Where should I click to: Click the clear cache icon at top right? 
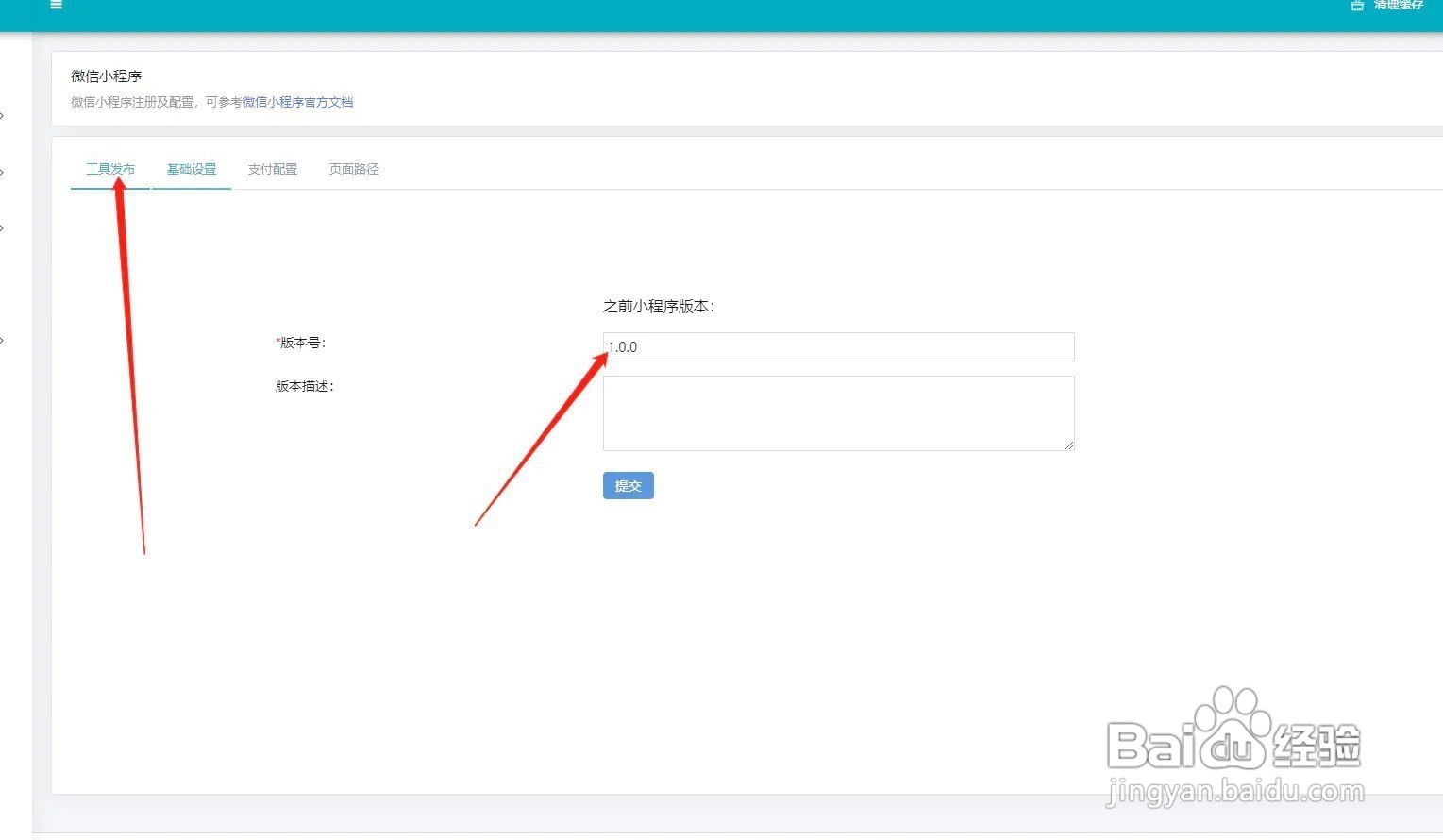pyautogui.click(x=1357, y=5)
